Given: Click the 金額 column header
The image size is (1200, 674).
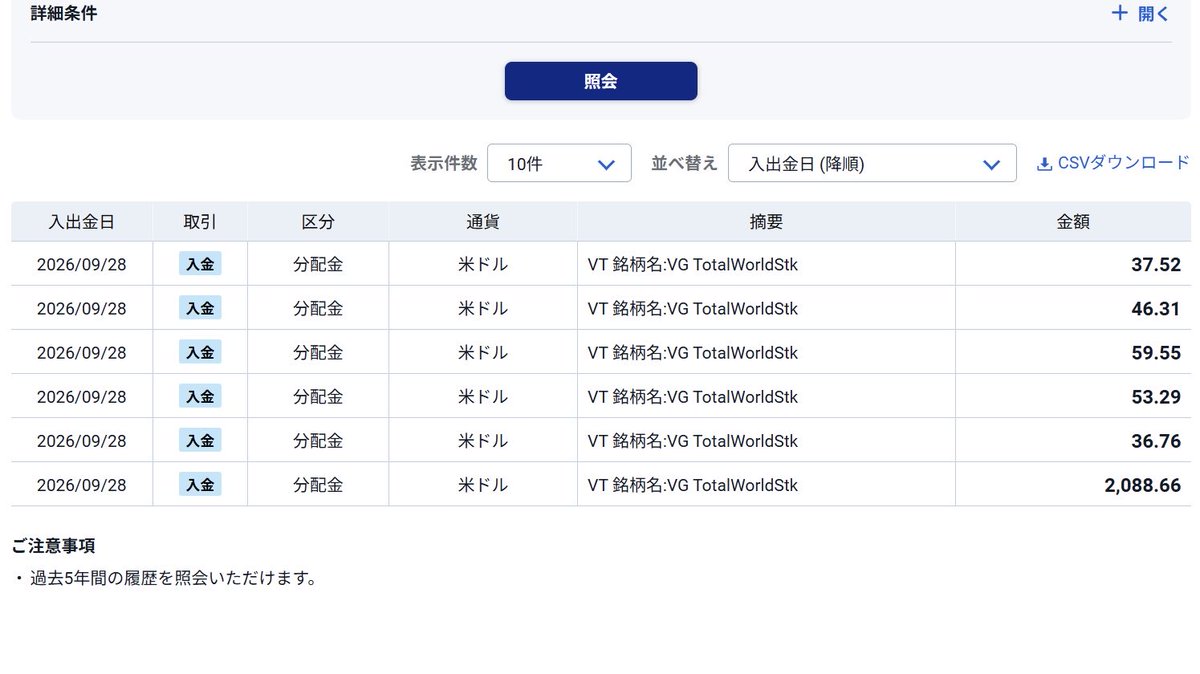Looking at the screenshot, I should (1073, 222).
